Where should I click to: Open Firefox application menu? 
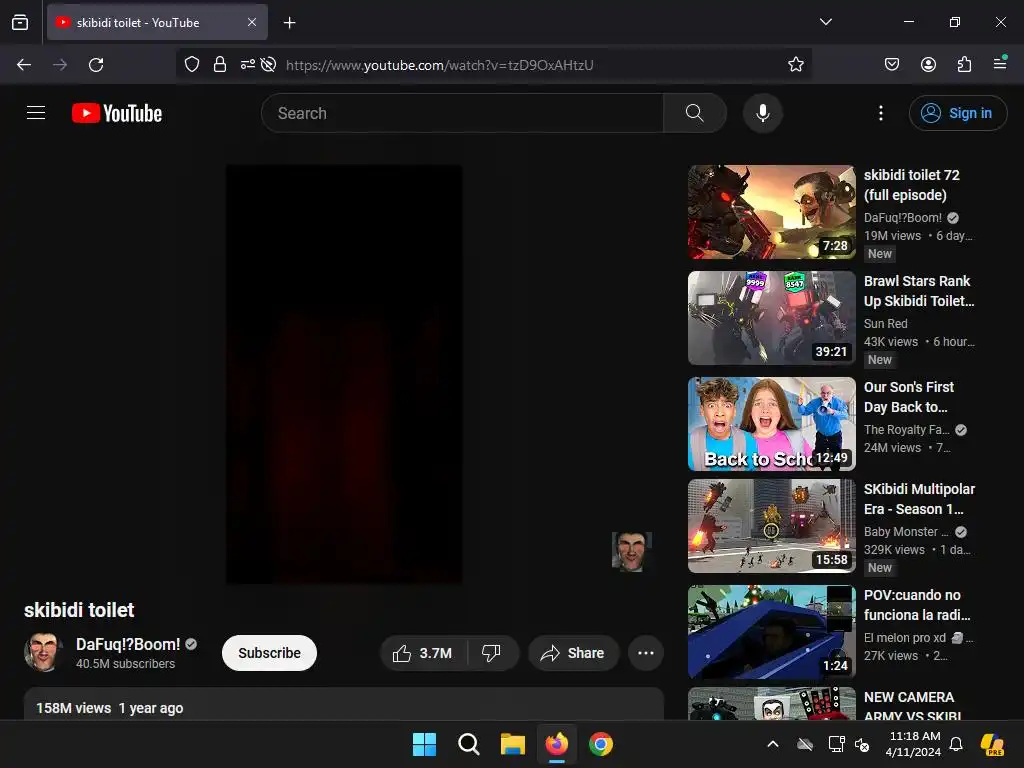coord(1000,63)
